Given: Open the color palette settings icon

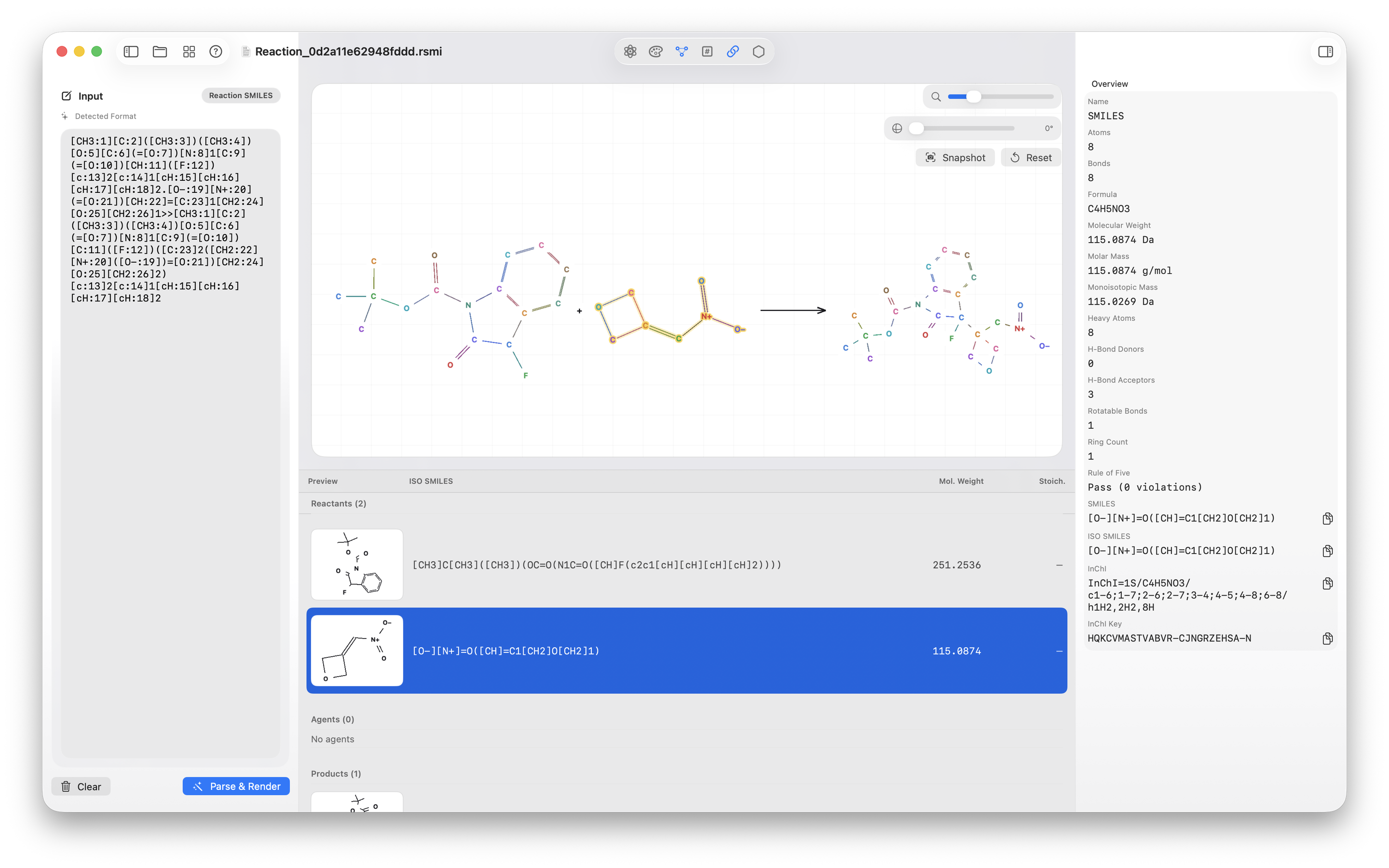Looking at the screenshot, I should click(x=655, y=52).
